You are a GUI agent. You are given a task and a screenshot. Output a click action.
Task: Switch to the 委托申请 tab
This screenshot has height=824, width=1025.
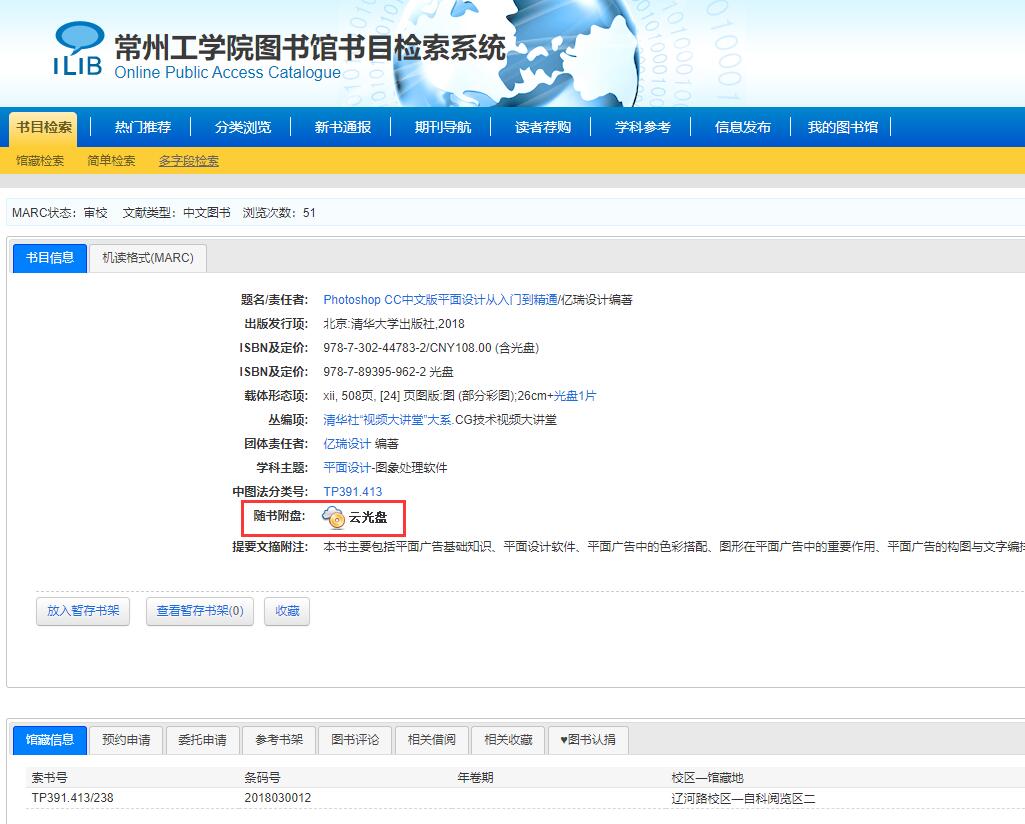203,740
